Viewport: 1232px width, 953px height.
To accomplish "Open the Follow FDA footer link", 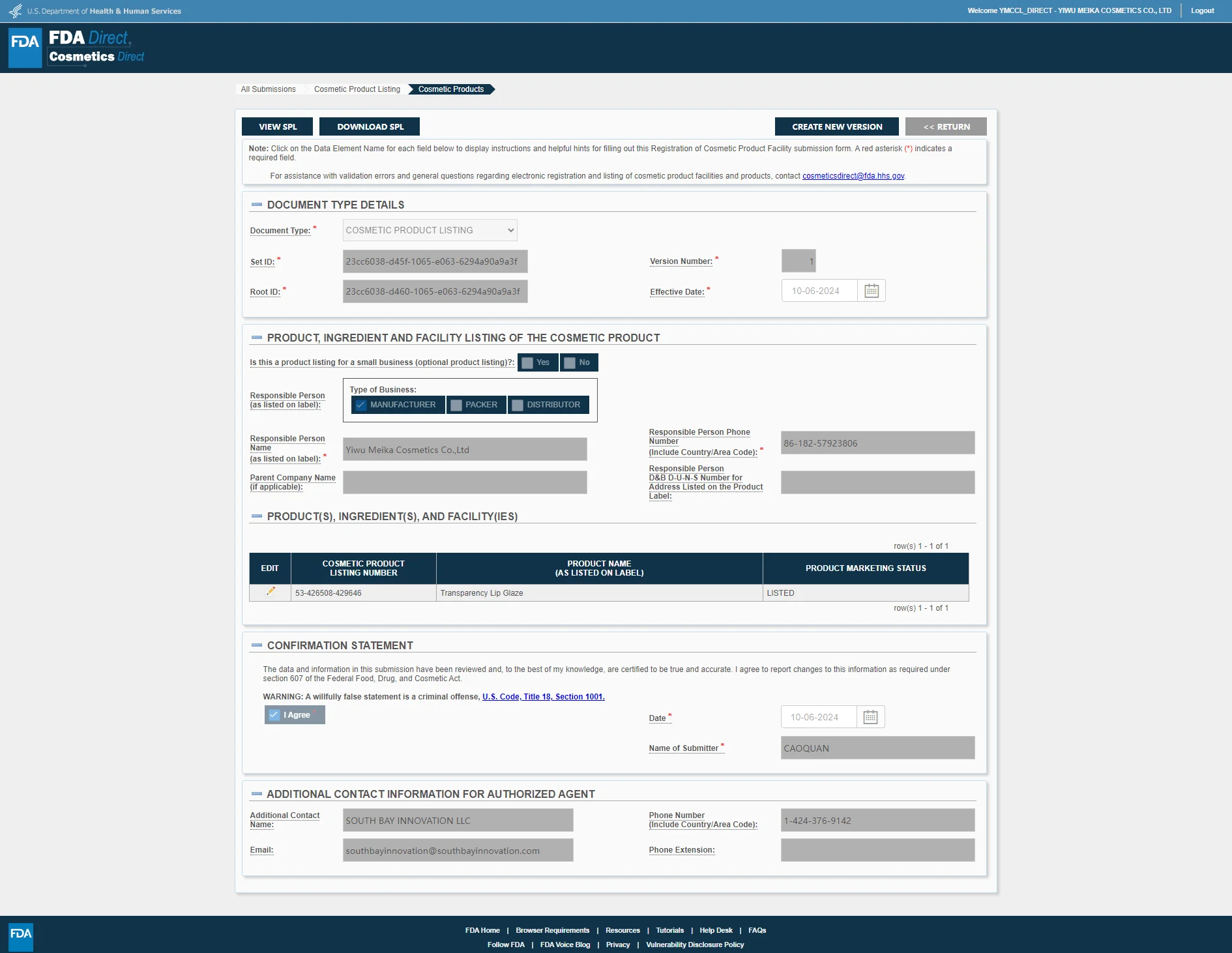I will point(506,945).
